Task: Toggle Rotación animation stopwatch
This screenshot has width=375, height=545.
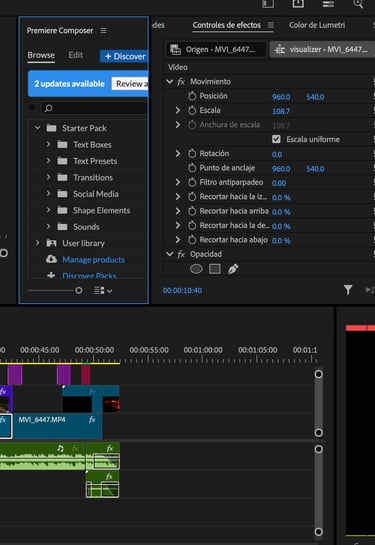Action: point(192,154)
